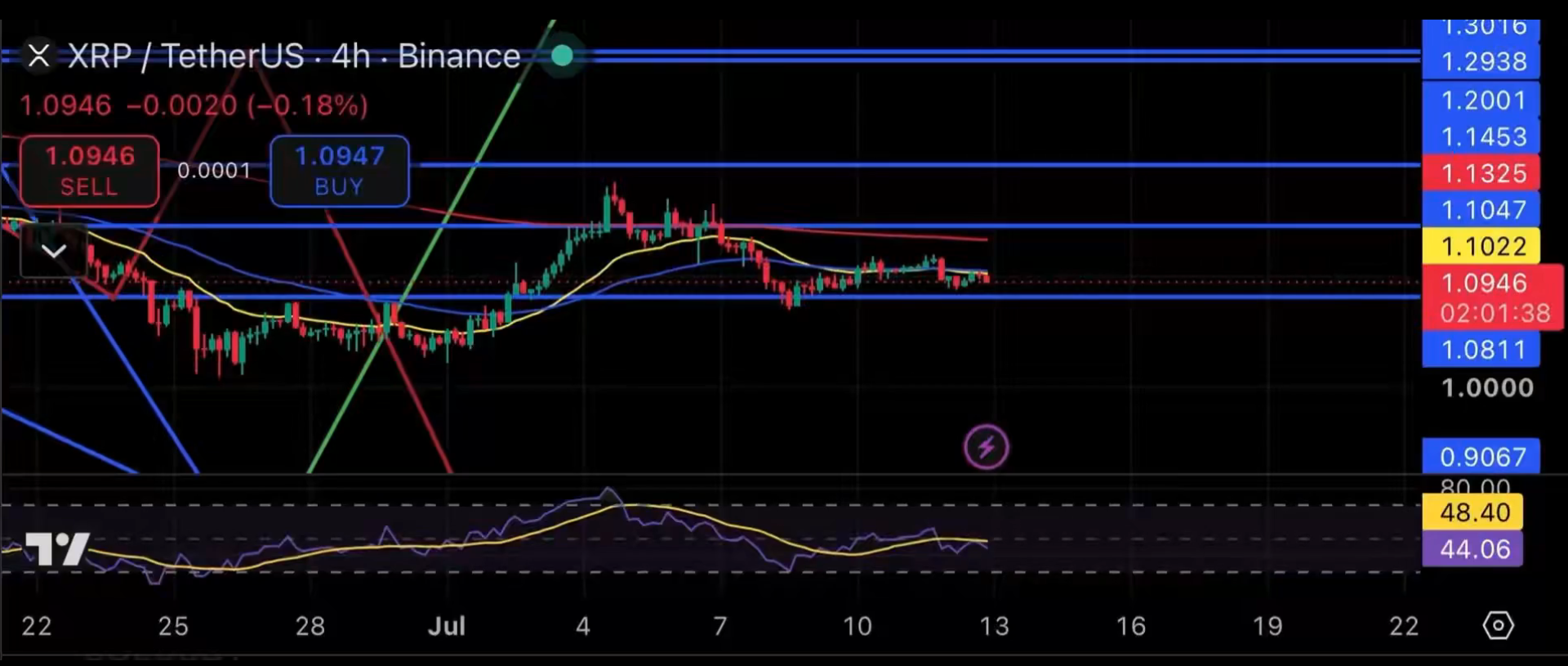
Task: Click the current price 1.0946 countdown label
Action: click(1494, 297)
